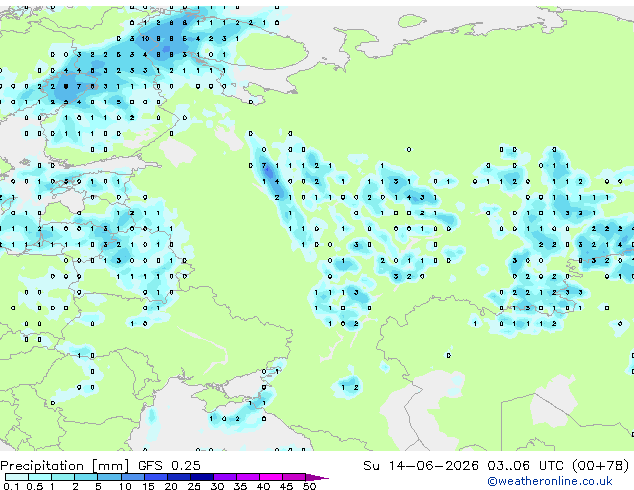Screen dimensions: 634x490
Task: Select the 40–45 mm magenta legend swatch
Action: tap(271, 477)
